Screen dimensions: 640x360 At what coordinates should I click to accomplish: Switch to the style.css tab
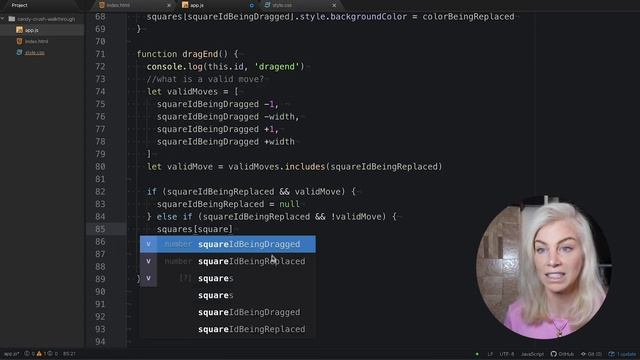300,5
